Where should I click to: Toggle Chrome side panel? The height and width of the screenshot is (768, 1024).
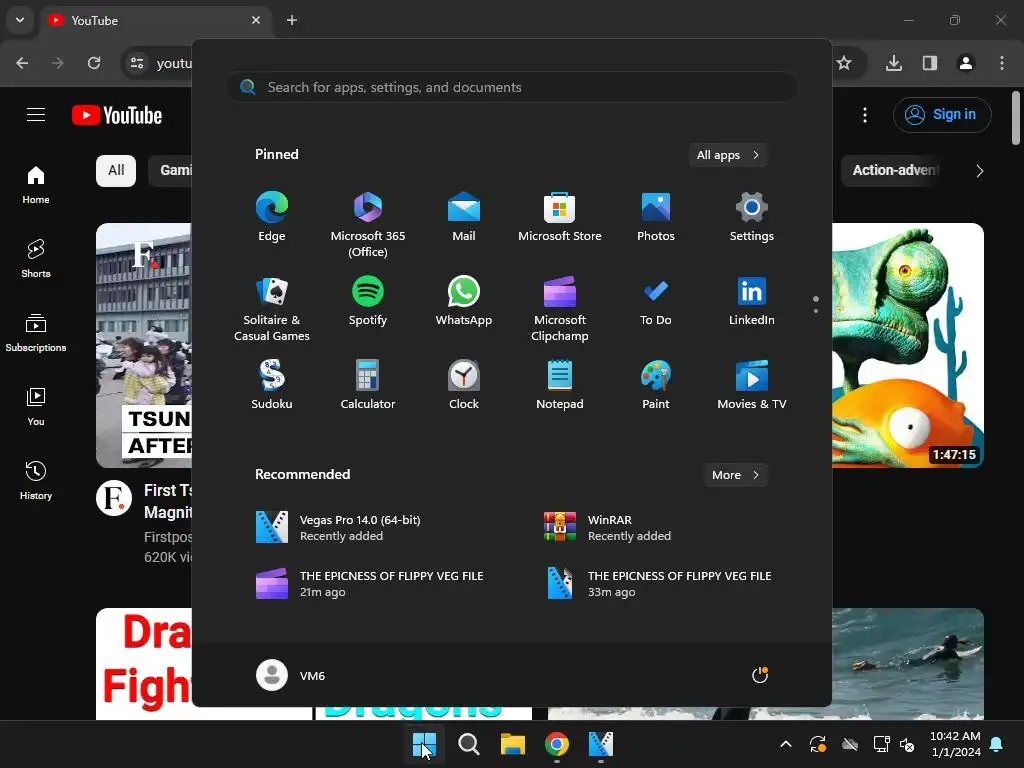pos(929,63)
